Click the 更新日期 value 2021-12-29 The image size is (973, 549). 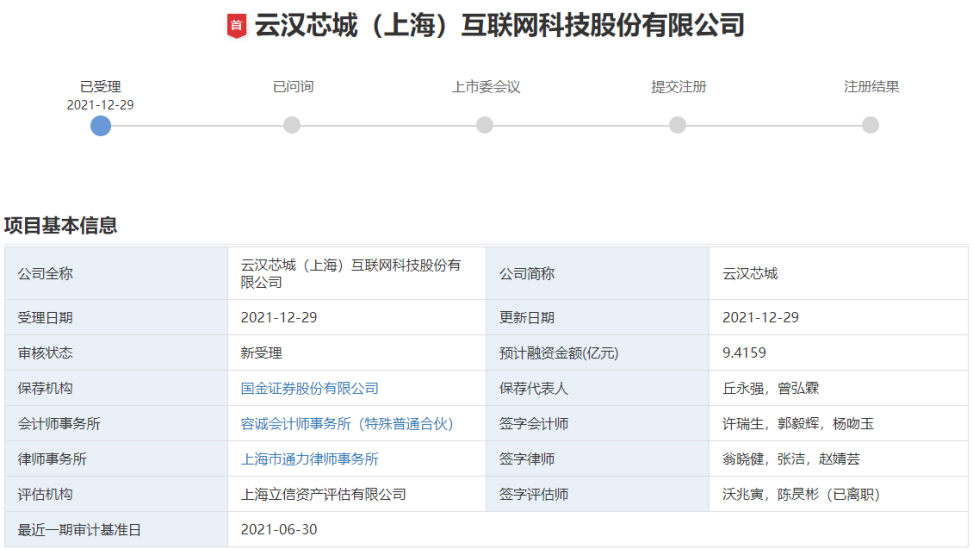click(761, 318)
